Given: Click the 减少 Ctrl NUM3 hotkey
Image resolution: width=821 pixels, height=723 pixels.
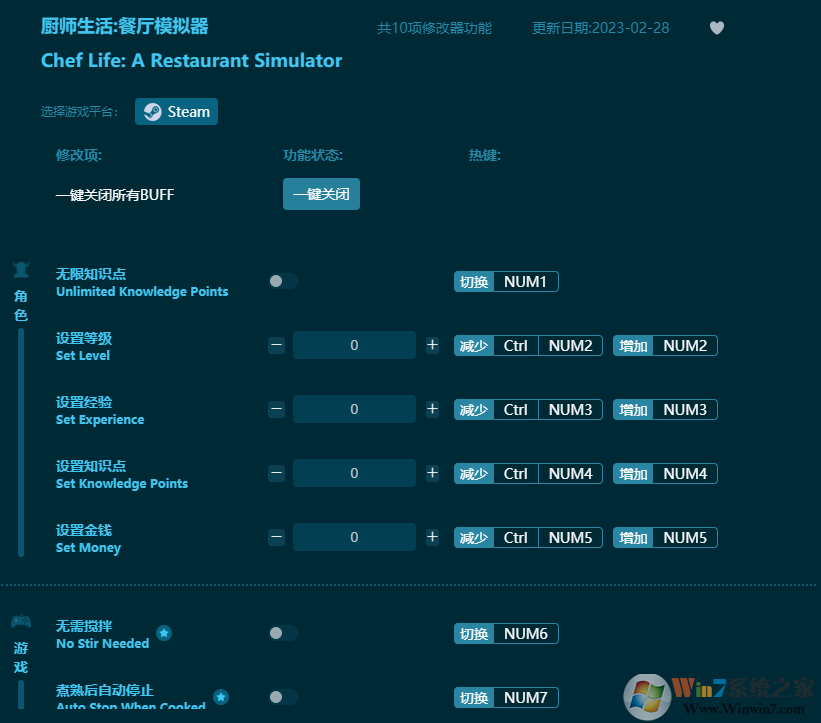Looking at the screenshot, I should (x=528, y=409).
